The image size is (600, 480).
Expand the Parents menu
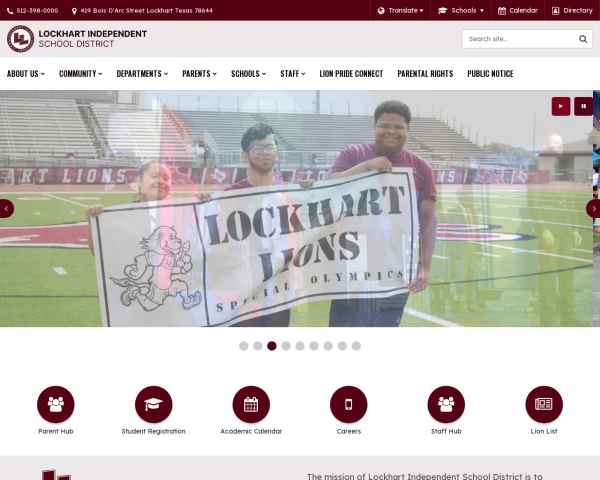point(199,73)
